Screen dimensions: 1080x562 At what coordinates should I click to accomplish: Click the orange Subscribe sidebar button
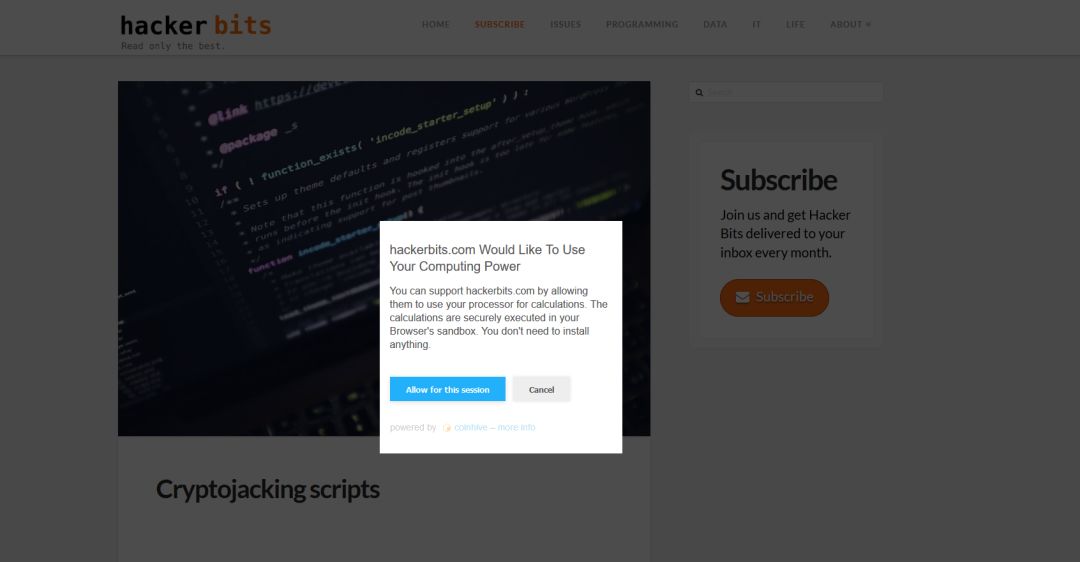pos(774,298)
